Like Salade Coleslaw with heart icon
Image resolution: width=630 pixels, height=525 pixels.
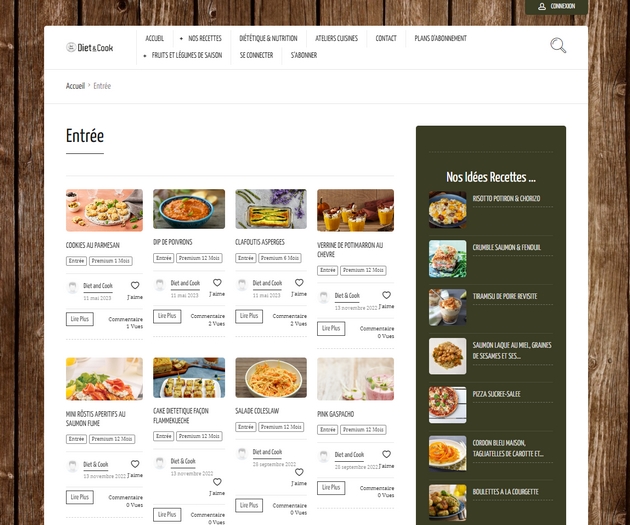click(x=299, y=472)
